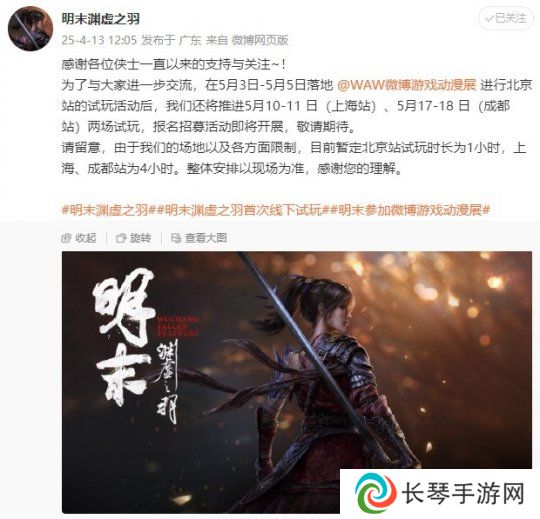Screen dimensions: 540x519
Task: Rotate the image with the 旋转 label
Action: pyautogui.click(x=141, y=238)
